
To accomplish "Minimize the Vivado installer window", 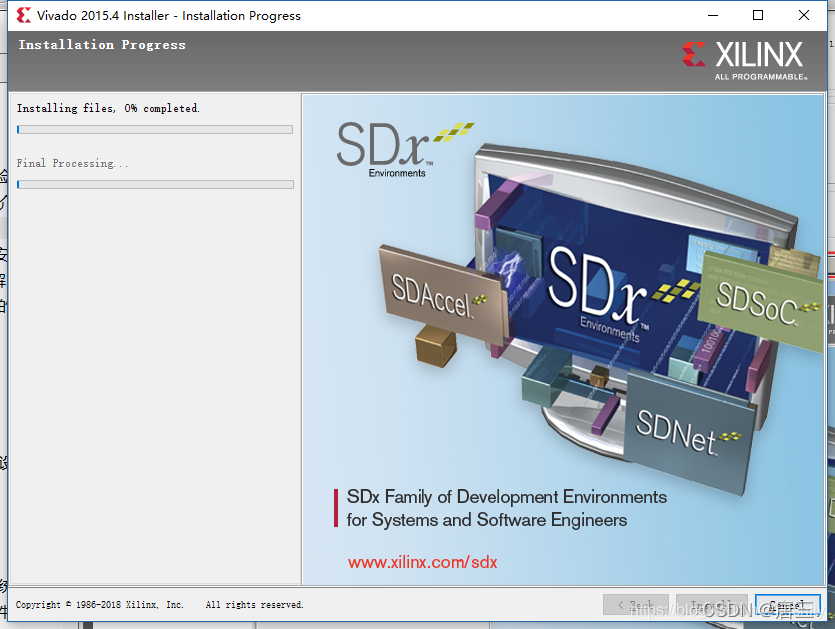I will tap(712, 15).
